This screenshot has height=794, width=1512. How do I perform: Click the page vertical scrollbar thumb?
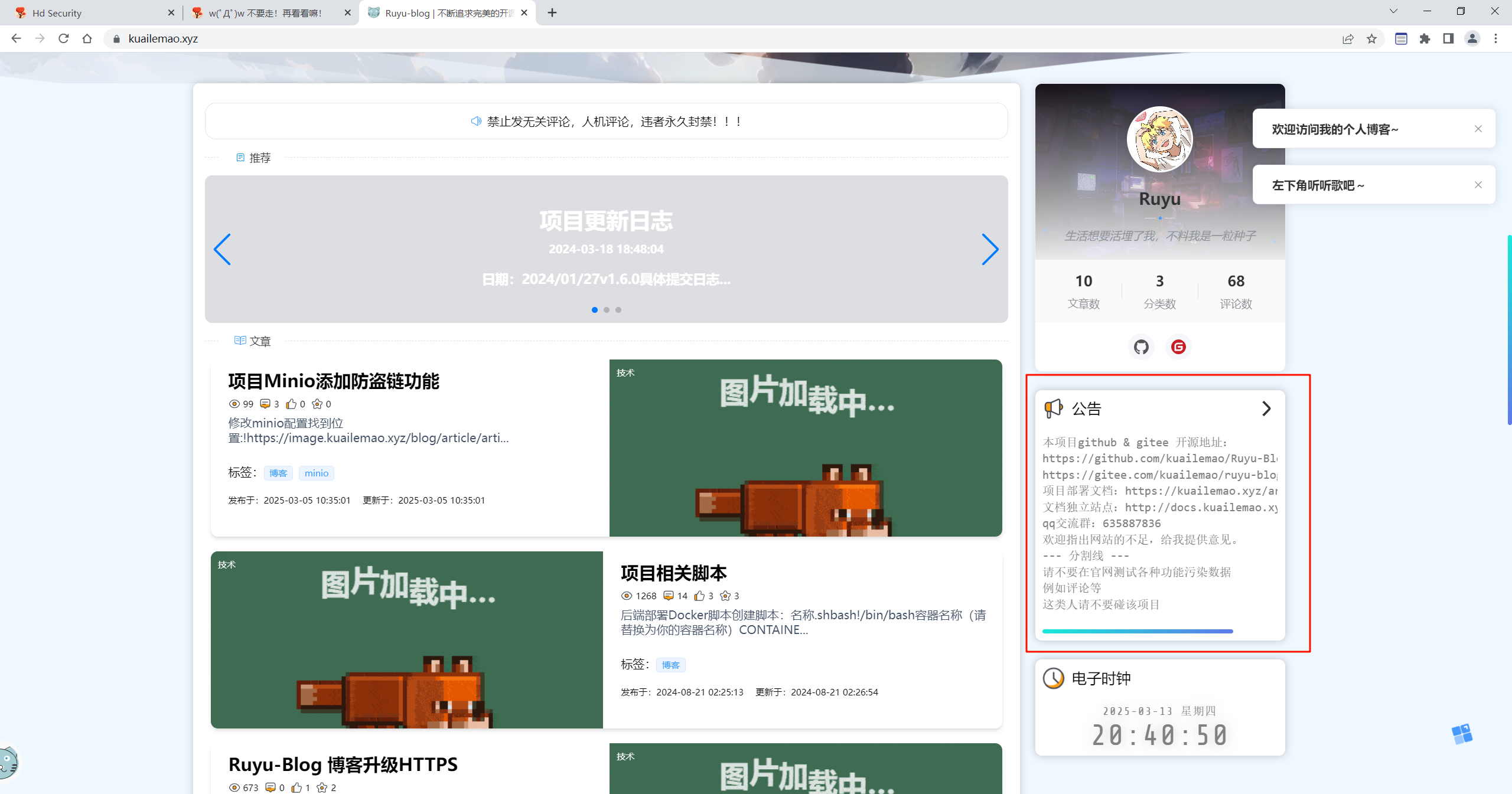pyautogui.click(x=1509, y=329)
